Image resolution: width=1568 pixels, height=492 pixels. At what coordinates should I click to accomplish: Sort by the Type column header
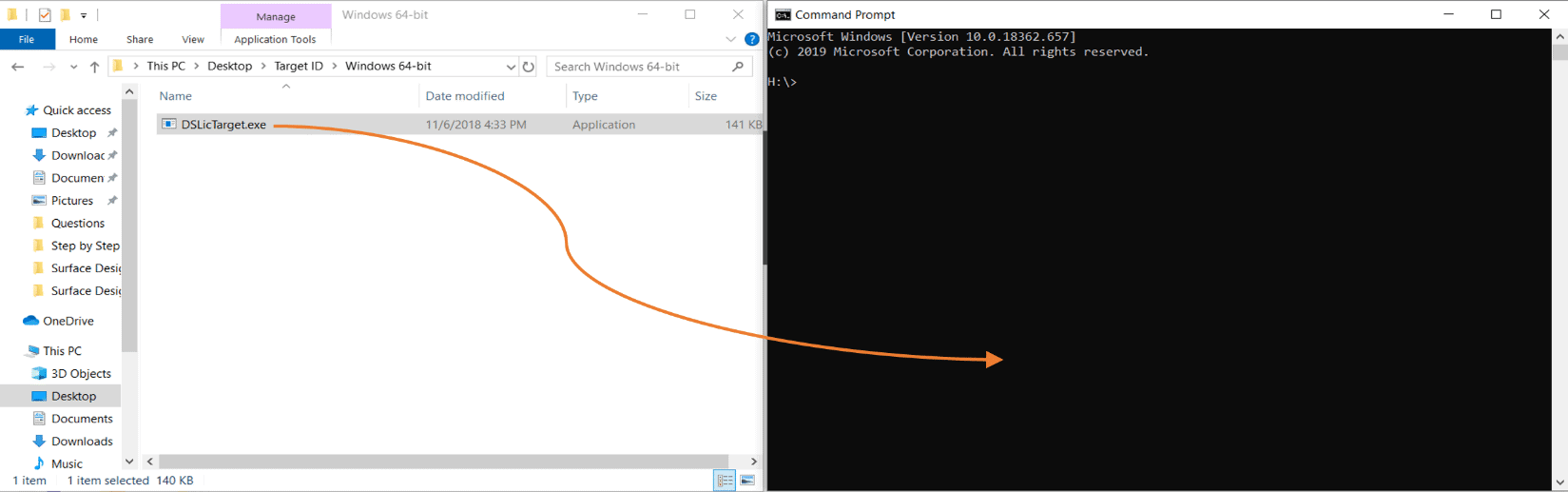pos(585,96)
